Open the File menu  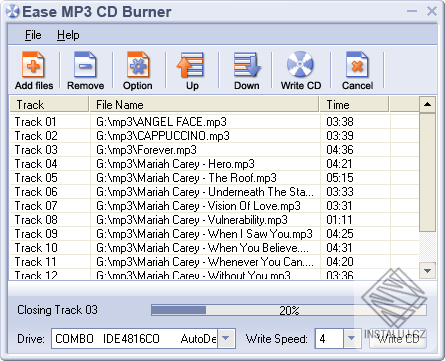click(33, 35)
